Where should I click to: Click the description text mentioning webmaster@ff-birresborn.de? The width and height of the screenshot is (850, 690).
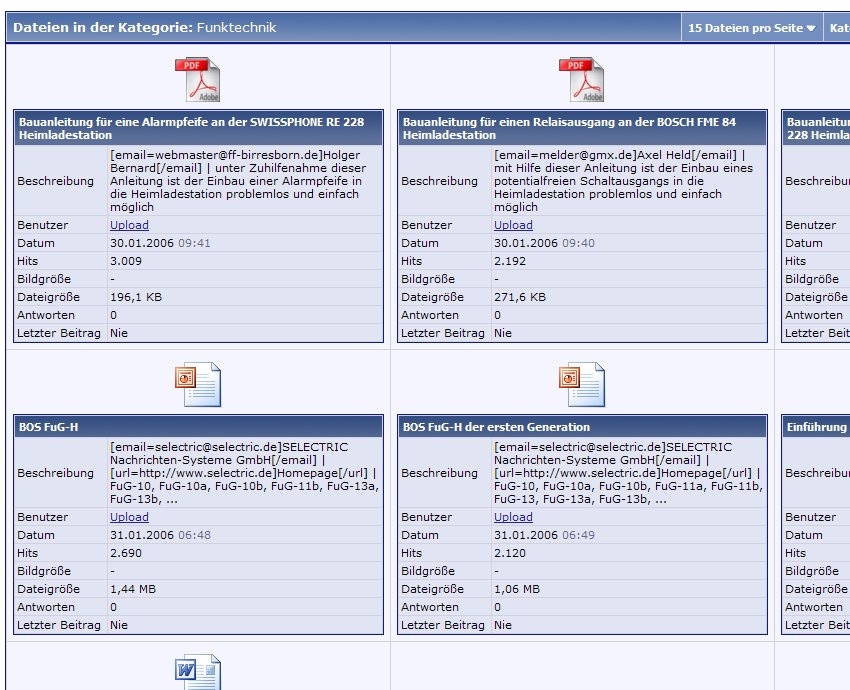click(x=238, y=181)
